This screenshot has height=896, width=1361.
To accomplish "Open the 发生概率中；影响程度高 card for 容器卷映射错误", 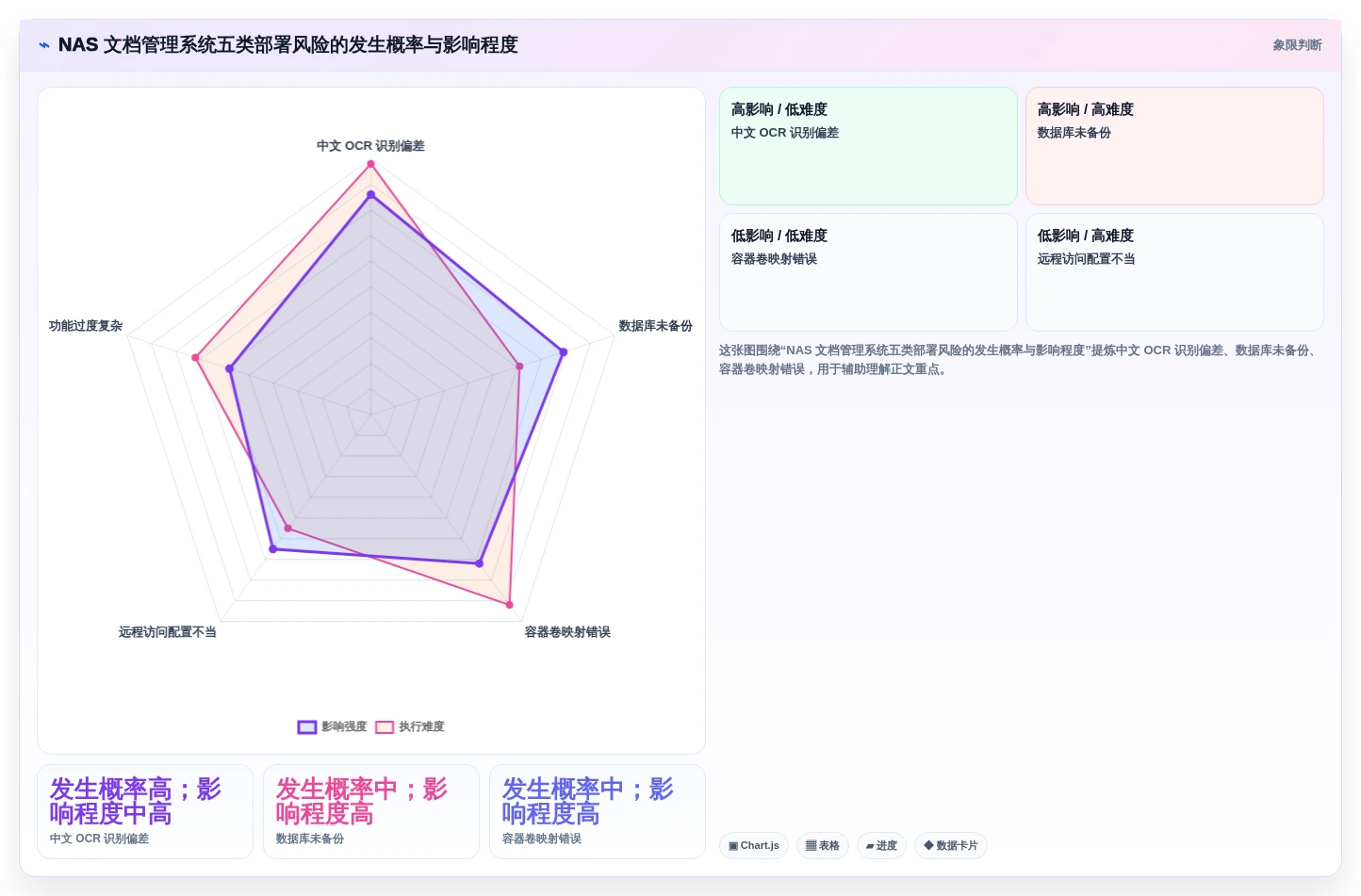I will tap(598, 811).
